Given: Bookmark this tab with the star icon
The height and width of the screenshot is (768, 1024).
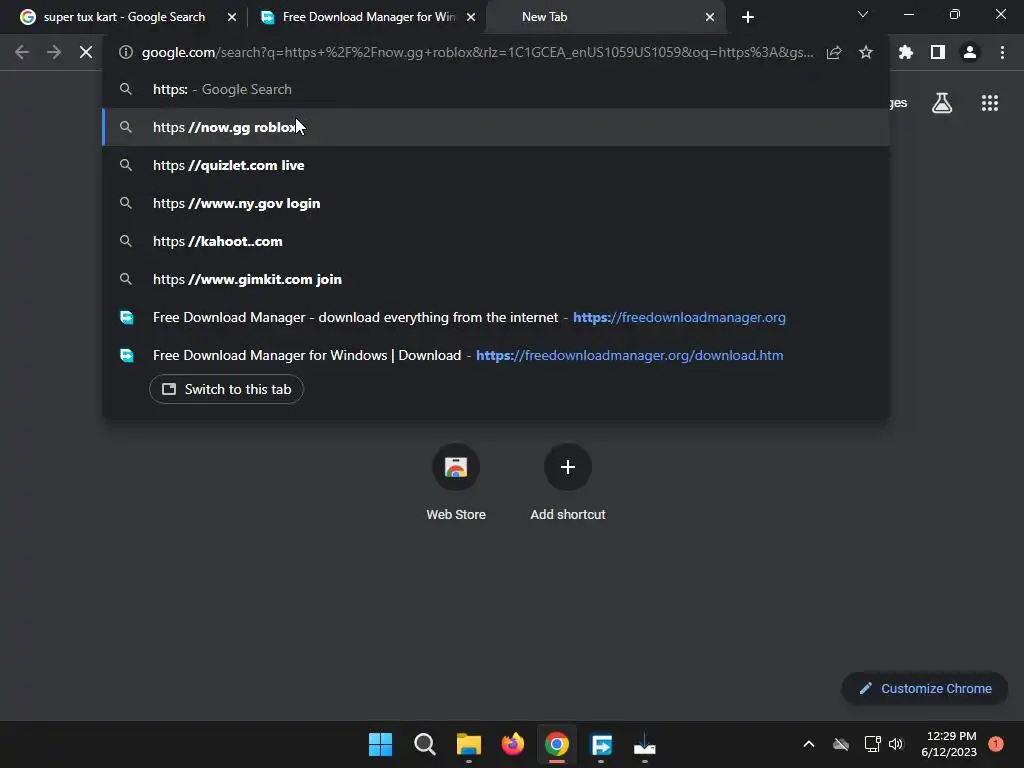Looking at the screenshot, I should (x=866, y=52).
